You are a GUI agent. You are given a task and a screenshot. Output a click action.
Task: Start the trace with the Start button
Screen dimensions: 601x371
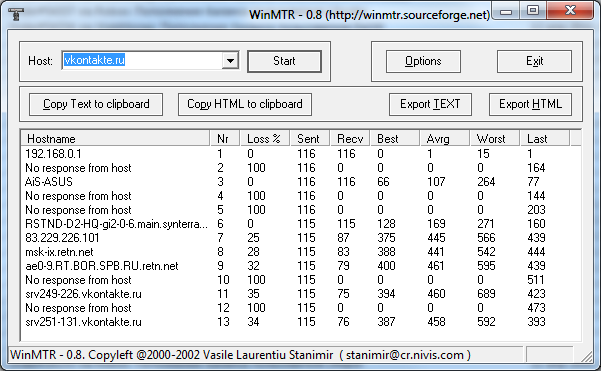(284, 61)
